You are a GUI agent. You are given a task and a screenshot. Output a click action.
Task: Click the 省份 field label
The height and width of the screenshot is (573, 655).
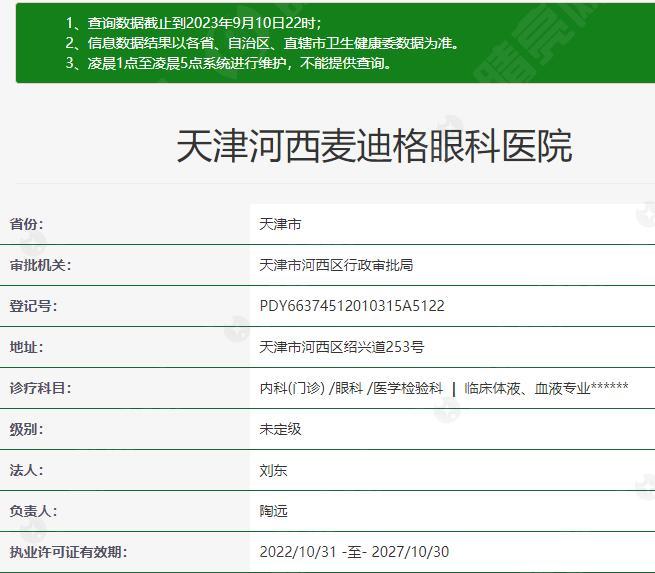click(x=26, y=224)
